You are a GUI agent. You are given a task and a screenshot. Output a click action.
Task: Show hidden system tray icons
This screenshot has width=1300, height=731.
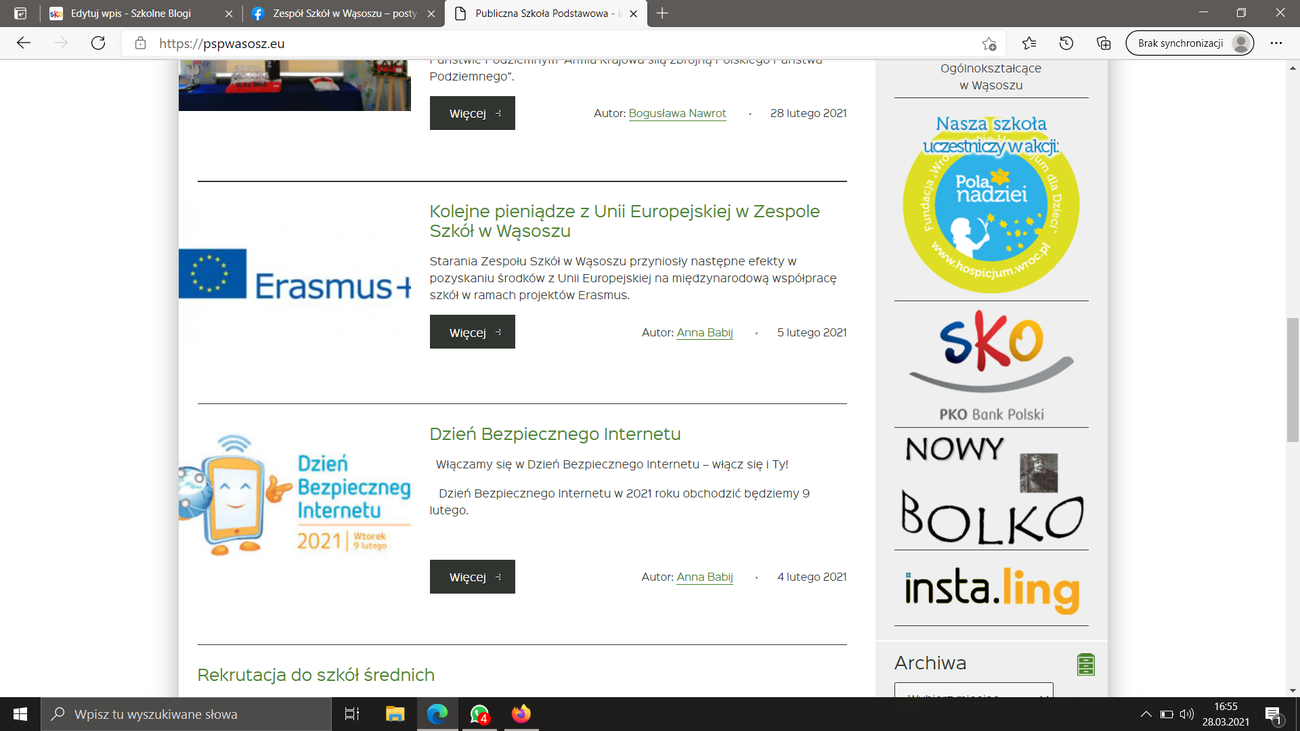tap(1146, 714)
